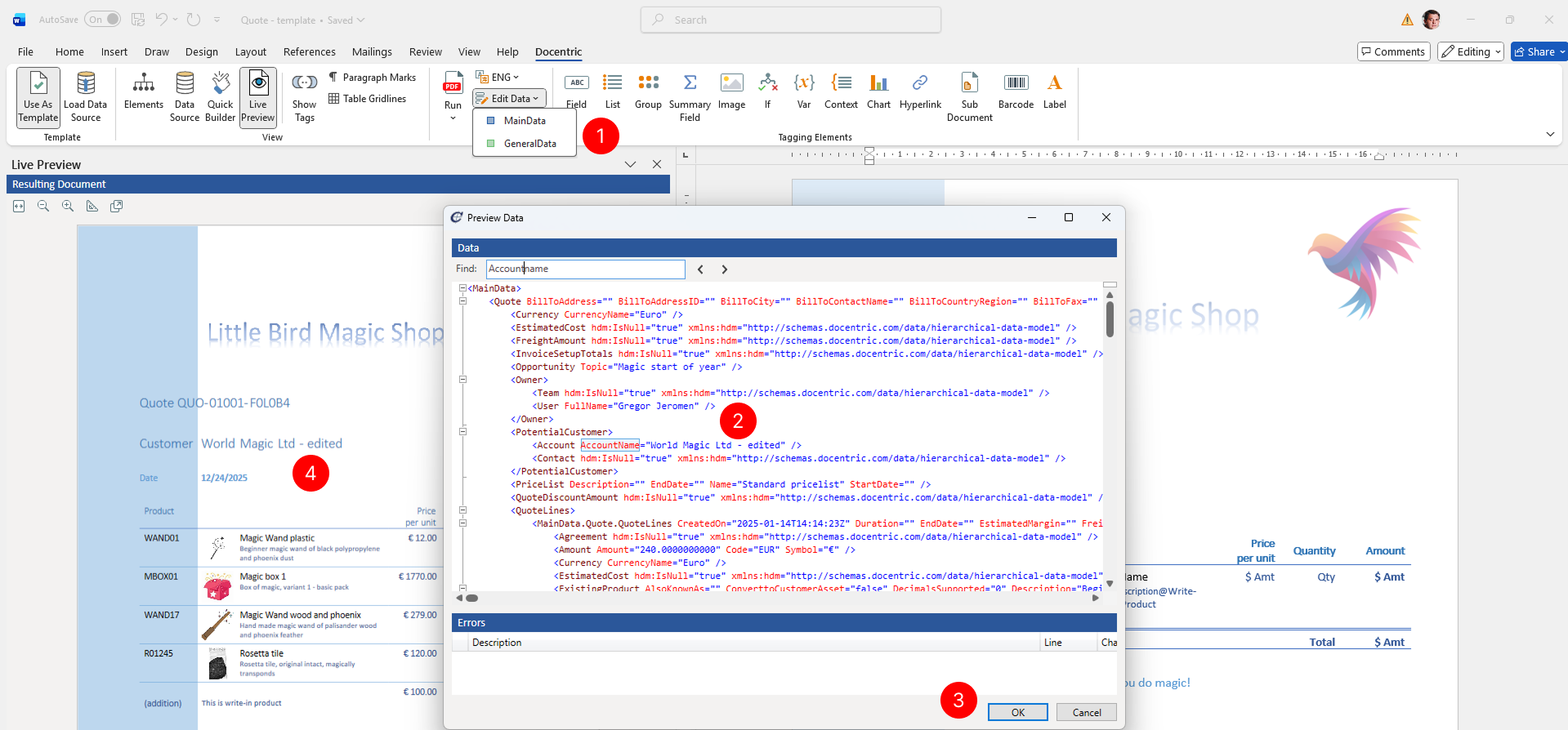
Task: Insert a Group tagging element
Action: point(648,90)
